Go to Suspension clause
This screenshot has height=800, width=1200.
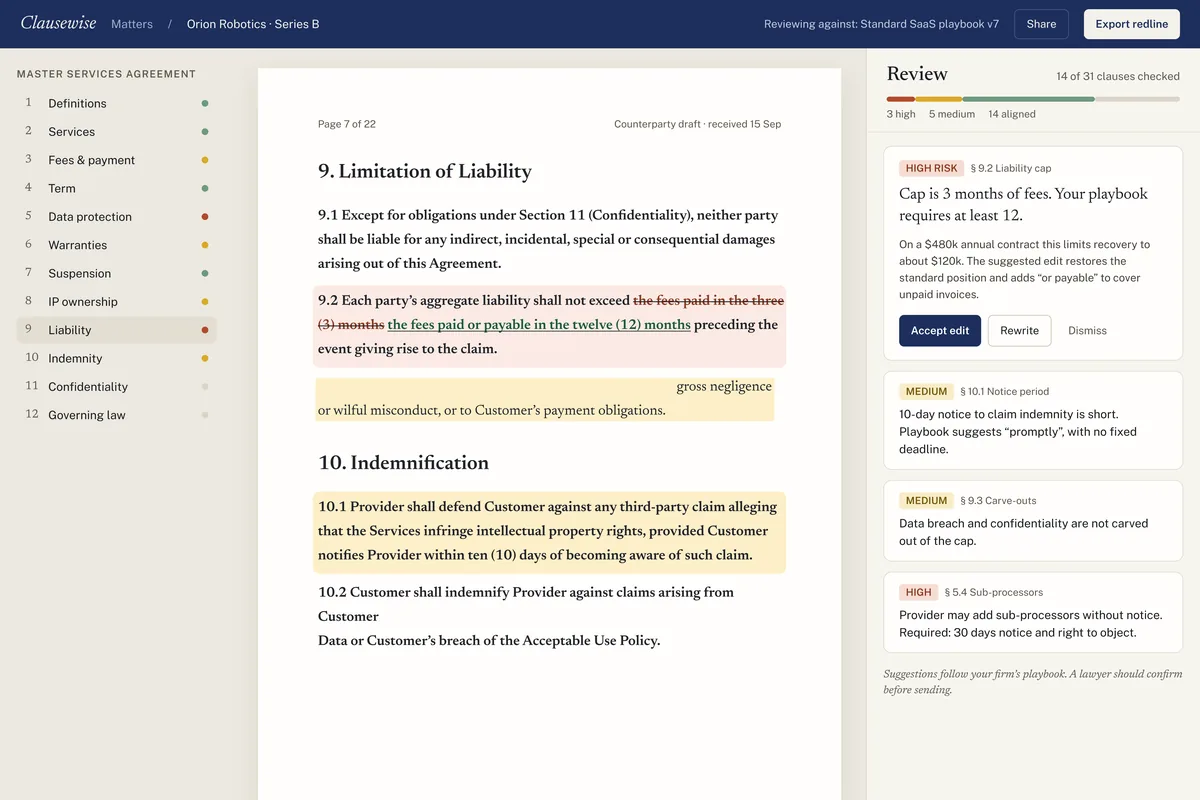point(116,273)
